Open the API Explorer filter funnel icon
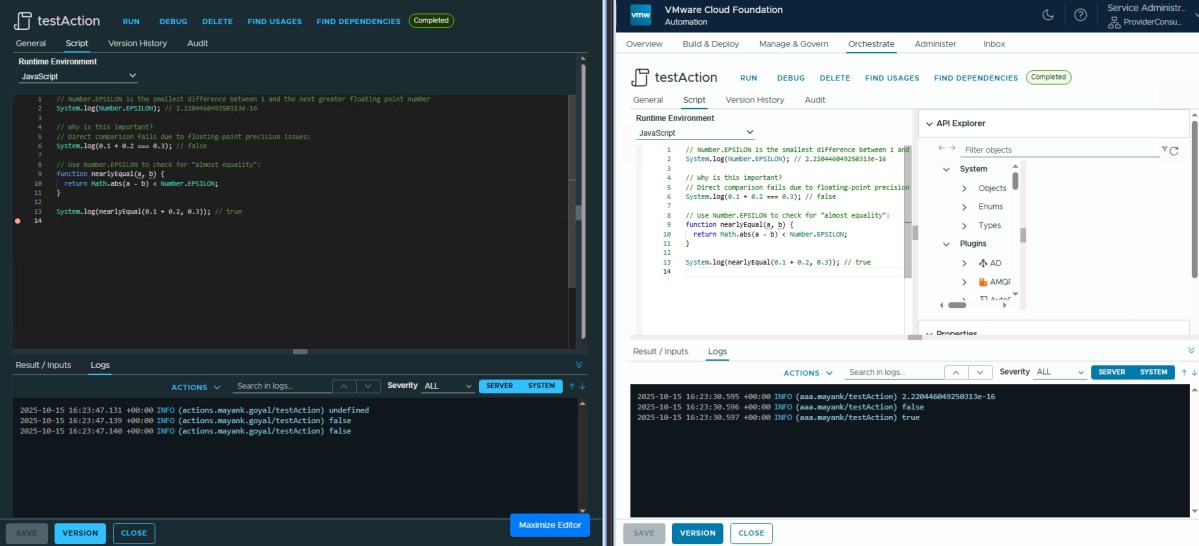1199x546 pixels. tap(1165, 149)
